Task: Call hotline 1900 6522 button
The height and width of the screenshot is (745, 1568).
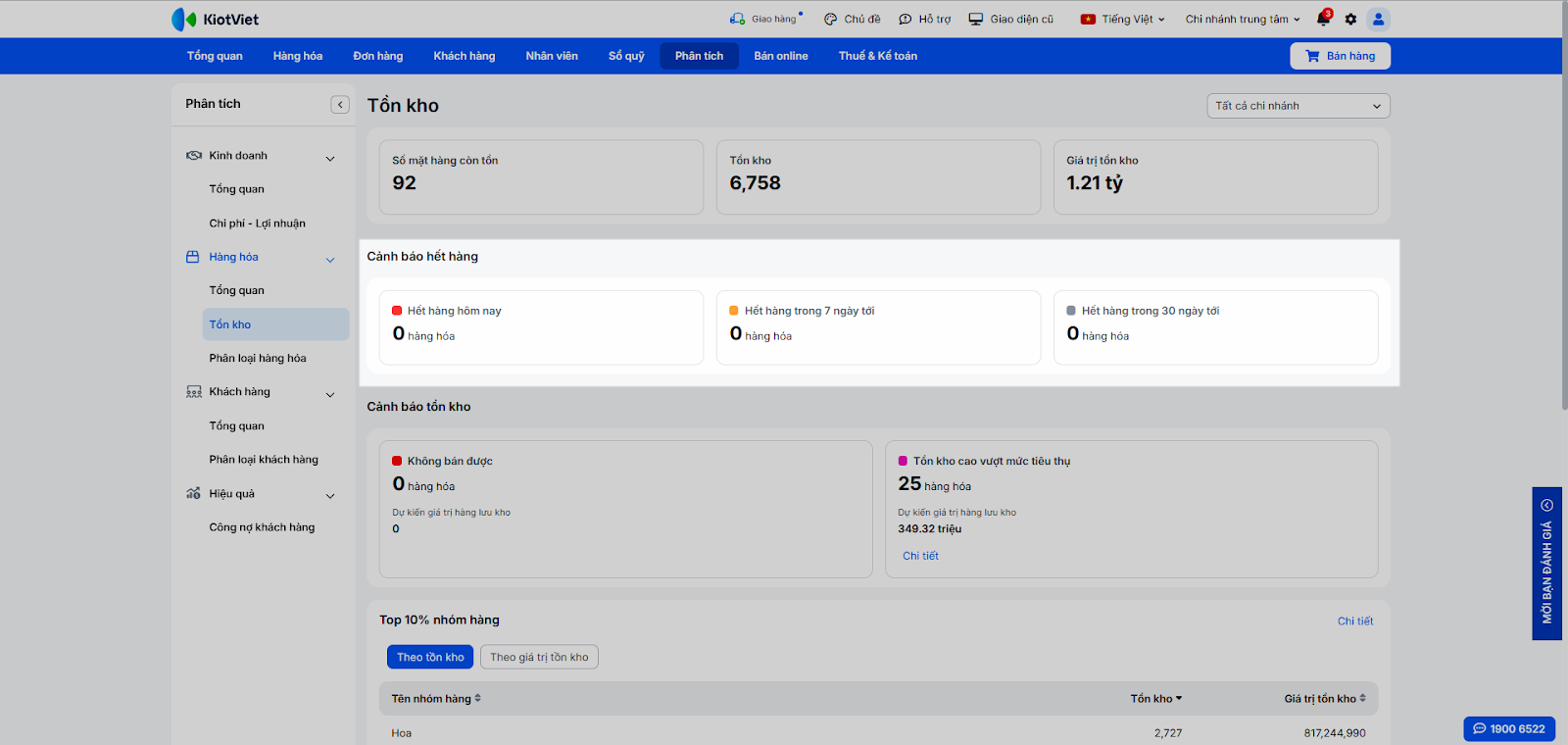Action: click(1509, 728)
